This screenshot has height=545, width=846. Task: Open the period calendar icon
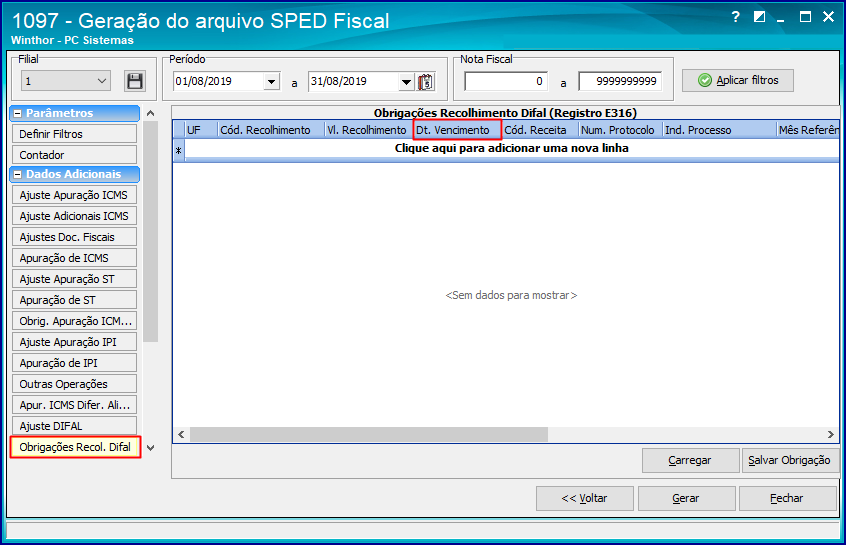pos(426,82)
